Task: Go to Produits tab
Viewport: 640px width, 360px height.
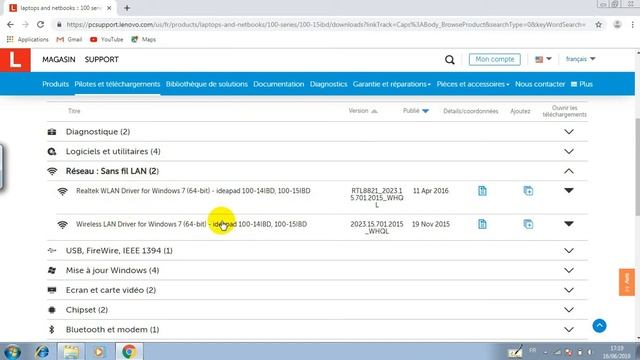Action: coord(56,84)
